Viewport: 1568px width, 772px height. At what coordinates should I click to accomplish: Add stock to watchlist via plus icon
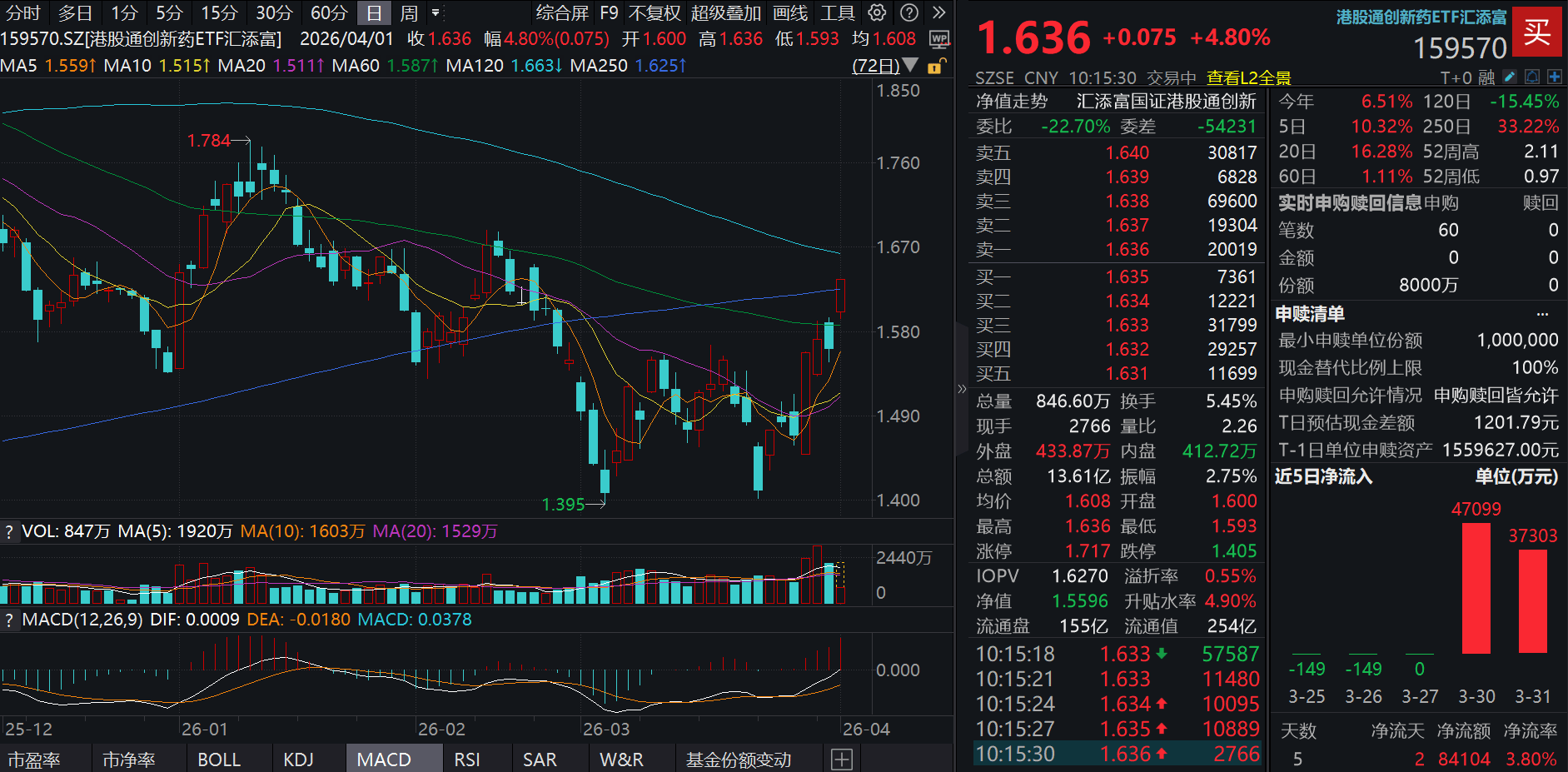coord(1556,77)
